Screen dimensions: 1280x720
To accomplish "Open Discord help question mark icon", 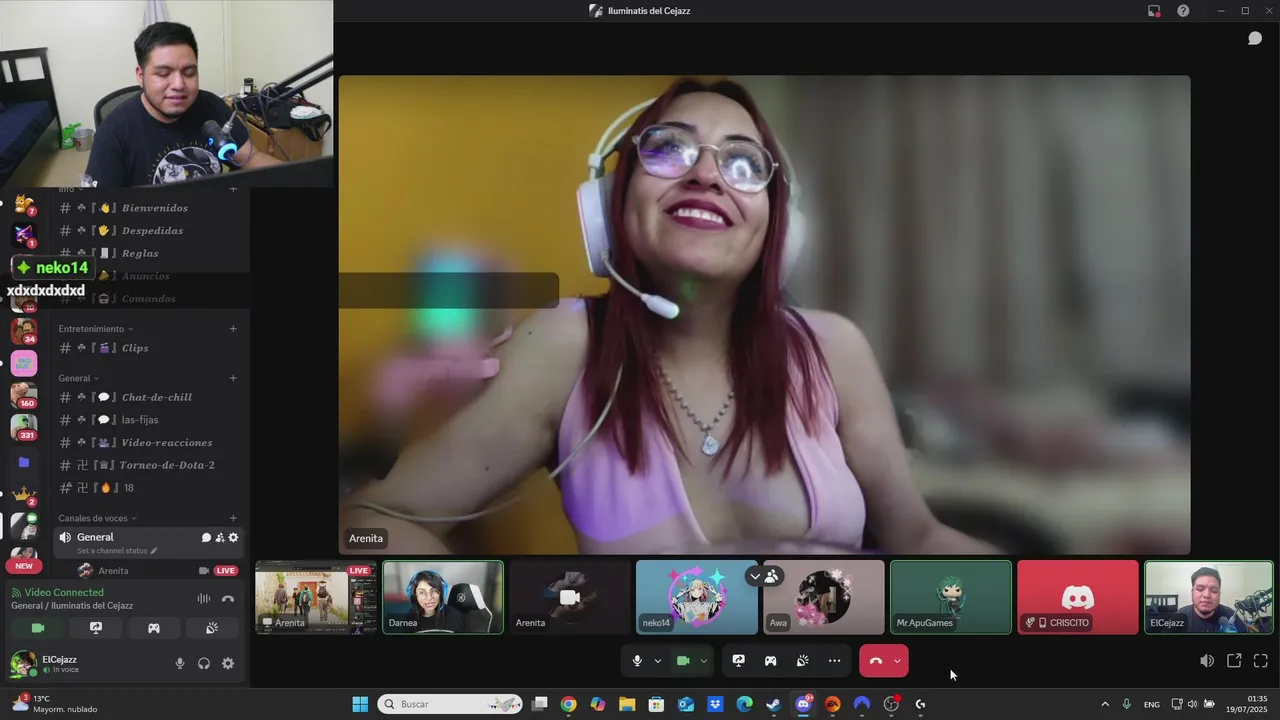I will pyautogui.click(x=1183, y=11).
